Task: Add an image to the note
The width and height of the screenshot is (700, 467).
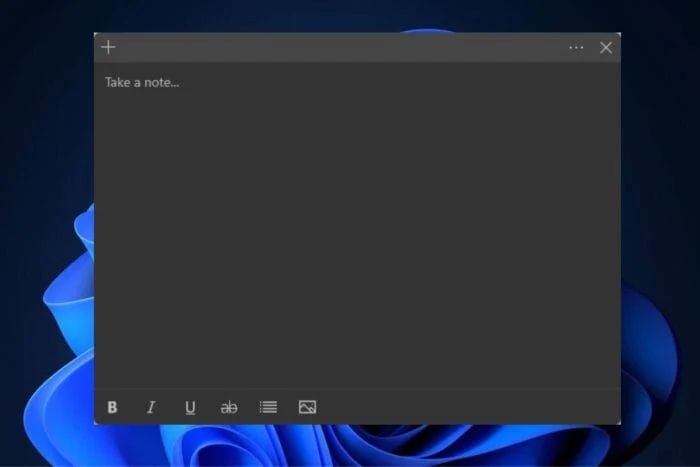Action: 307,407
